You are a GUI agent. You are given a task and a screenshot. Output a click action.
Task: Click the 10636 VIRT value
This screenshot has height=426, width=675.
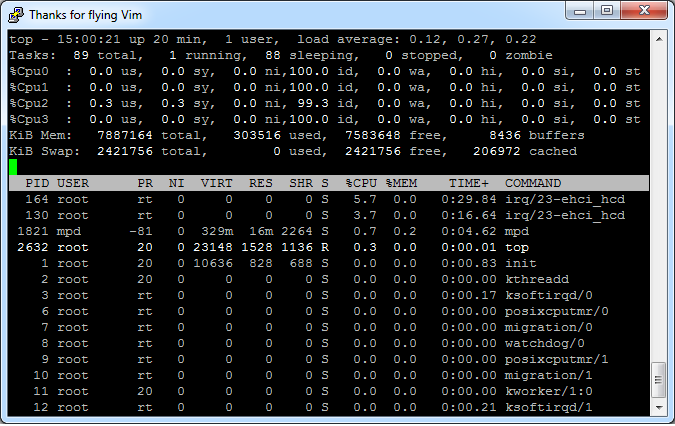point(213,263)
